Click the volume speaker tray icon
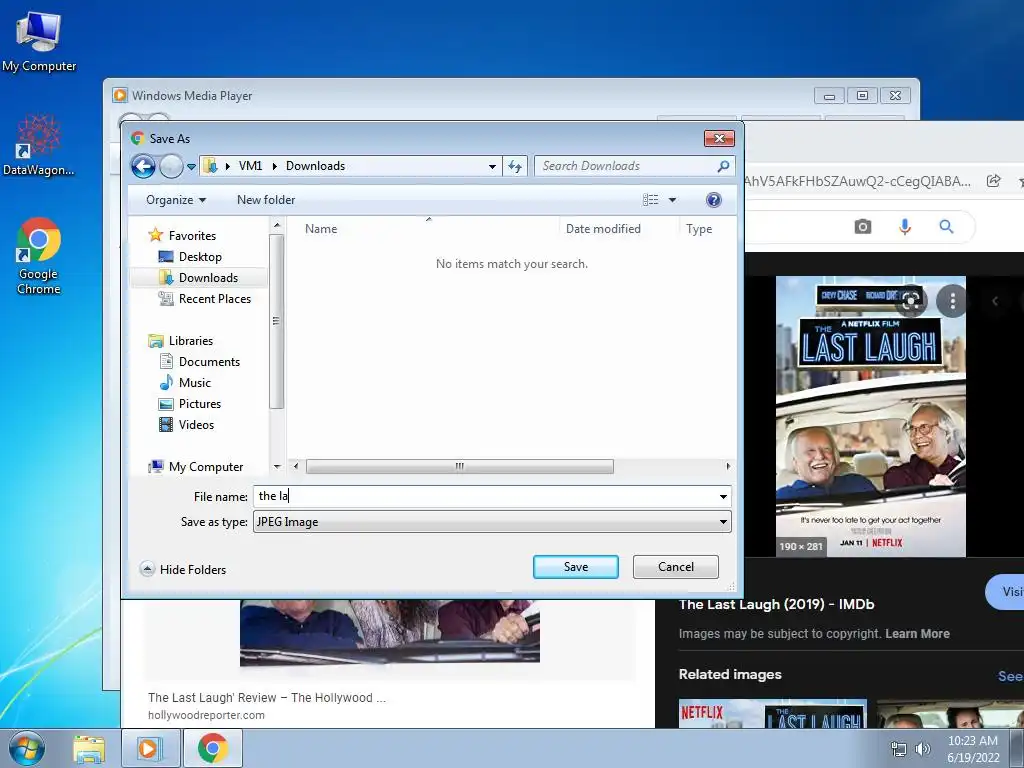The image size is (1024, 768). [922, 749]
